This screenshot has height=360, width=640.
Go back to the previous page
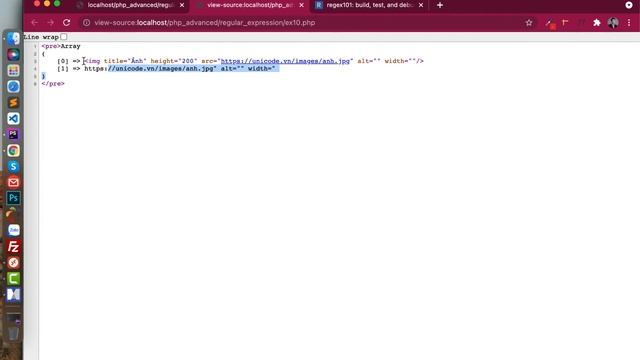(x=35, y=22)
